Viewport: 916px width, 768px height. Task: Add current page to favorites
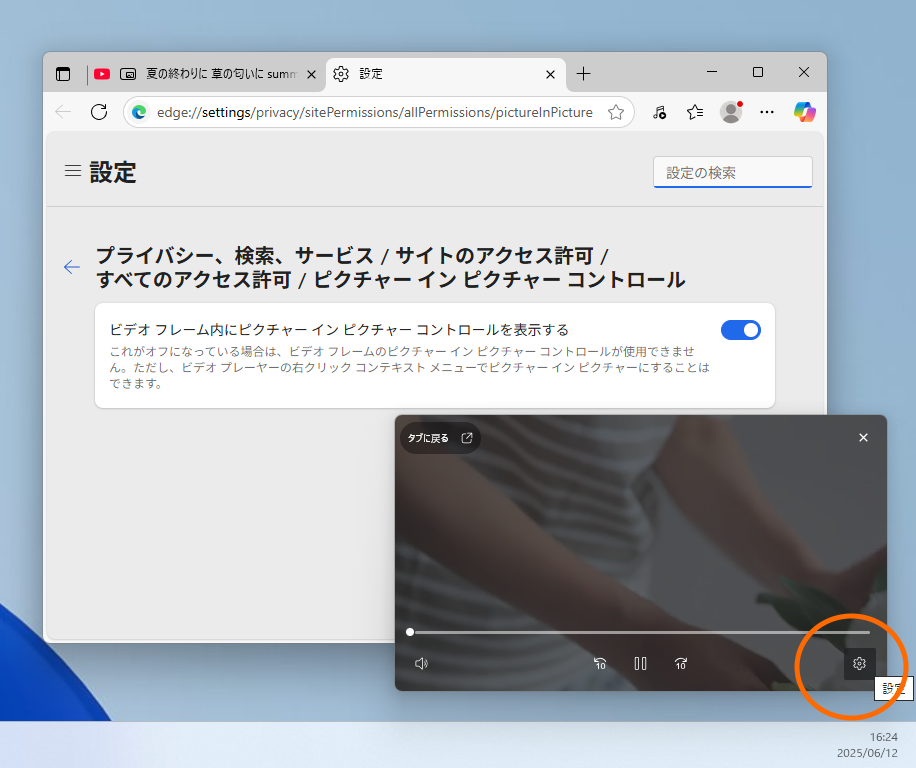point(616,111)
